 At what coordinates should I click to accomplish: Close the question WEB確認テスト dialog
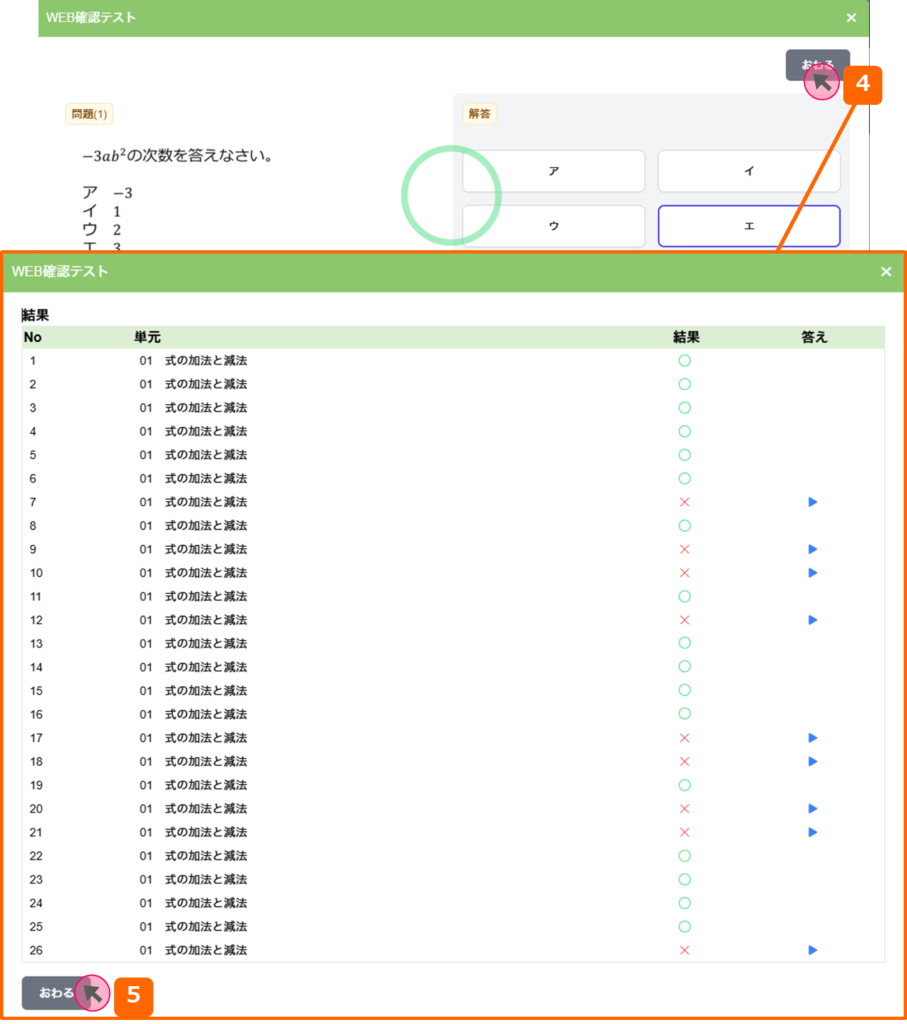[851, 18]
